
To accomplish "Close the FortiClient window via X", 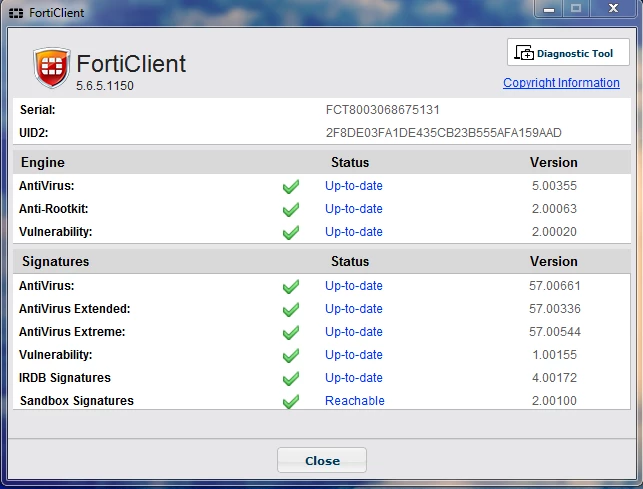I will click(x=613, y=9).
